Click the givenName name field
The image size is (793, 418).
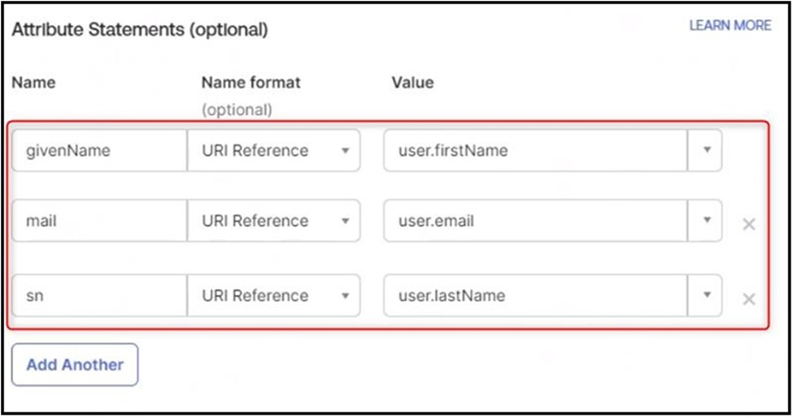pyautogui.click(x=98, y=150)
